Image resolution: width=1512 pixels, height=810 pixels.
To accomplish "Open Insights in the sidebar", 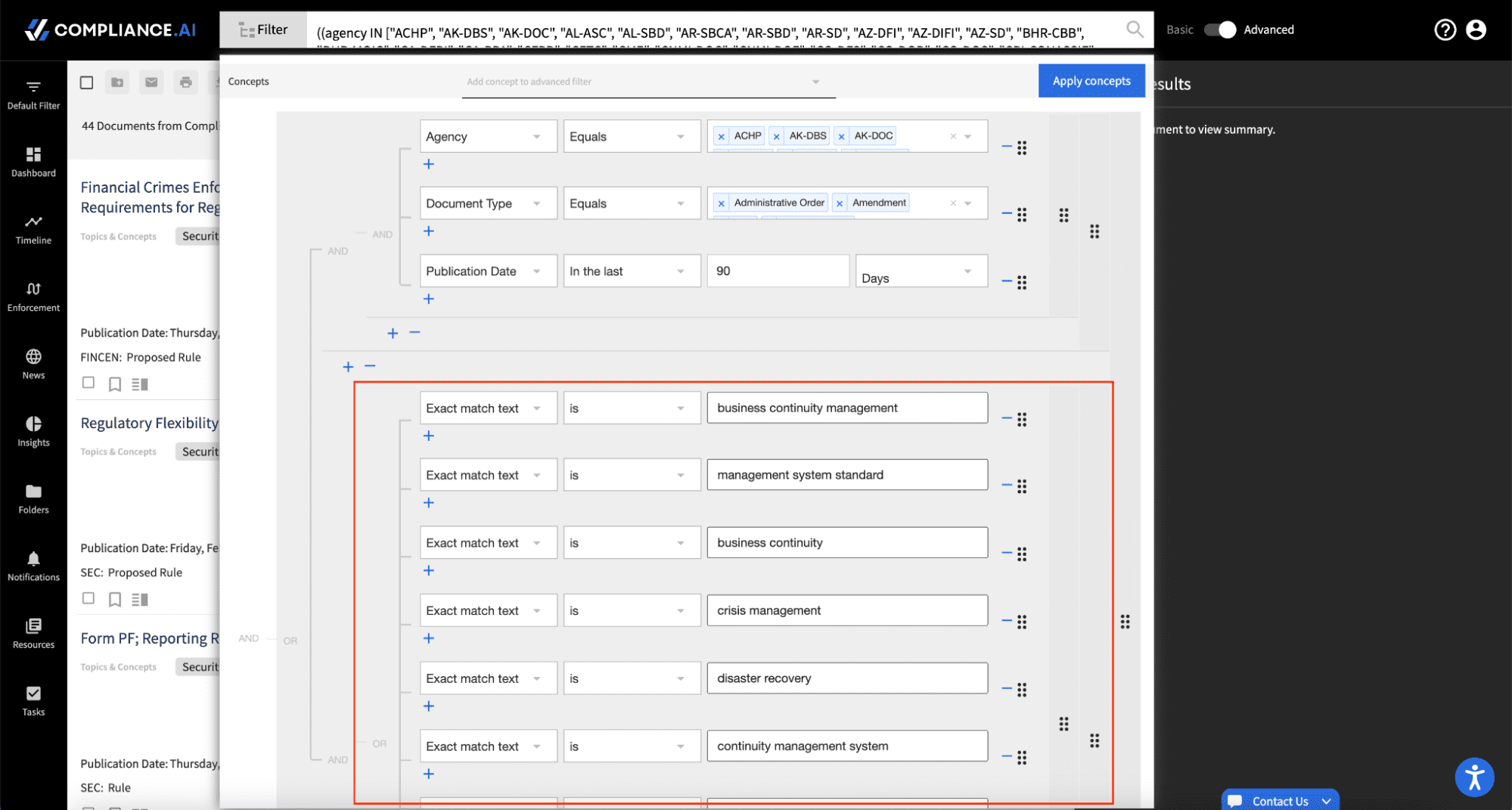I will point(33,432).
